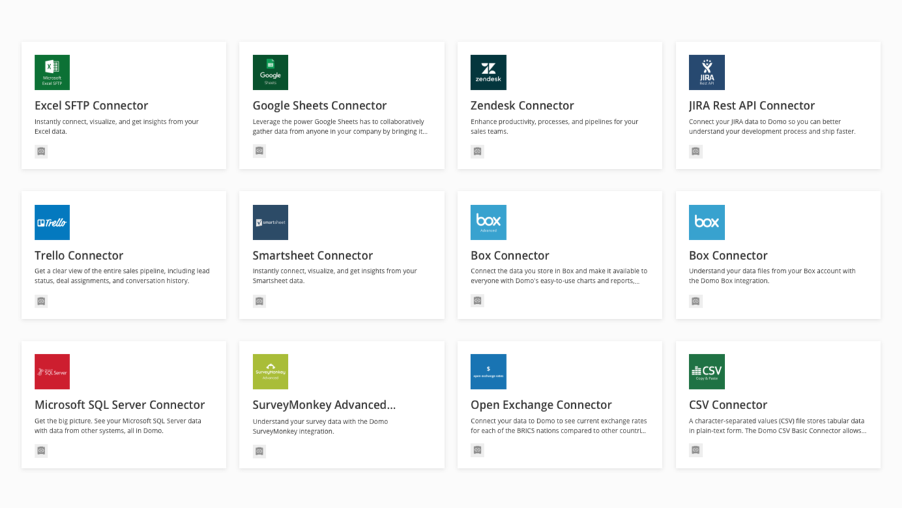Select the SurveyMonkey green logo icon
The width and height of the screenshot is (902, 508).
[270, 371]
